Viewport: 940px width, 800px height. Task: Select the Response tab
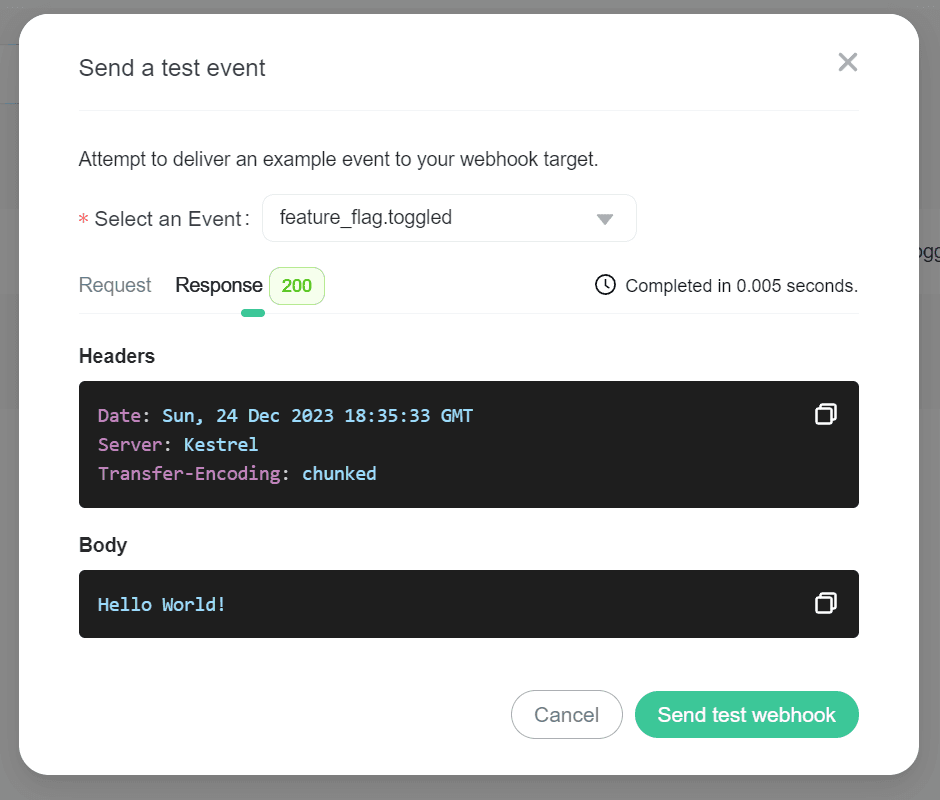pyautogui.click(x=218, y=285)
